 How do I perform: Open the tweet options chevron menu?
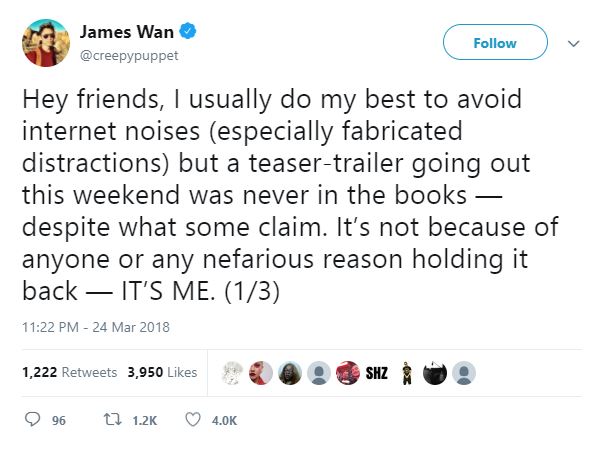(574, 43)
